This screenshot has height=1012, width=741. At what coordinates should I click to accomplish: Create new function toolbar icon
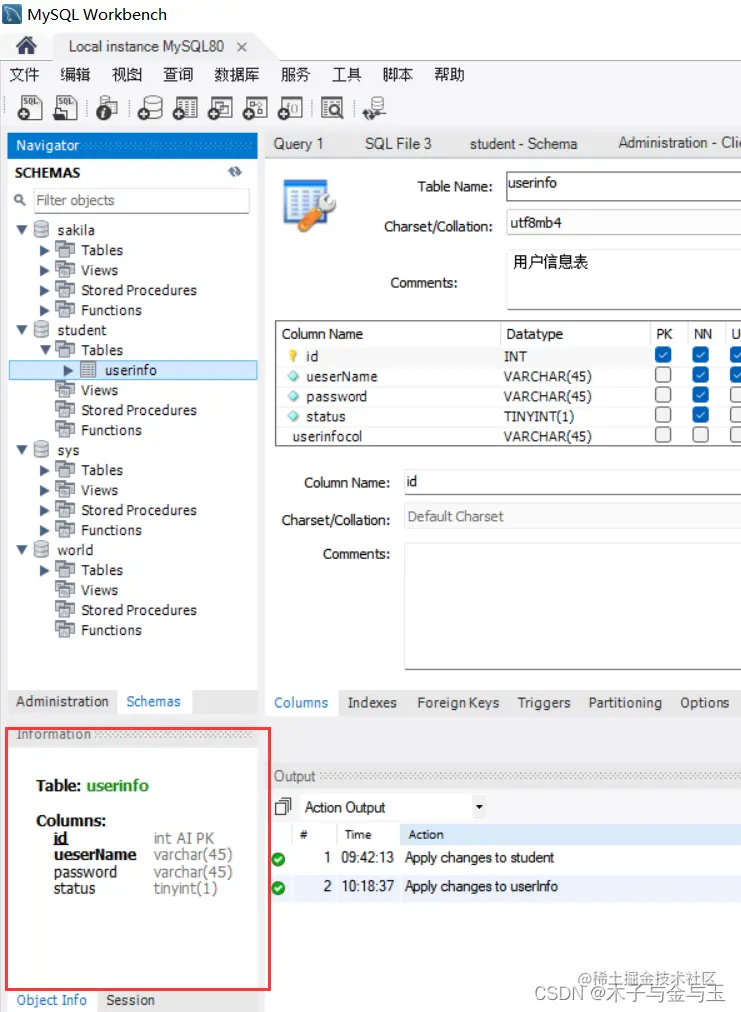(x=290, y=108)
